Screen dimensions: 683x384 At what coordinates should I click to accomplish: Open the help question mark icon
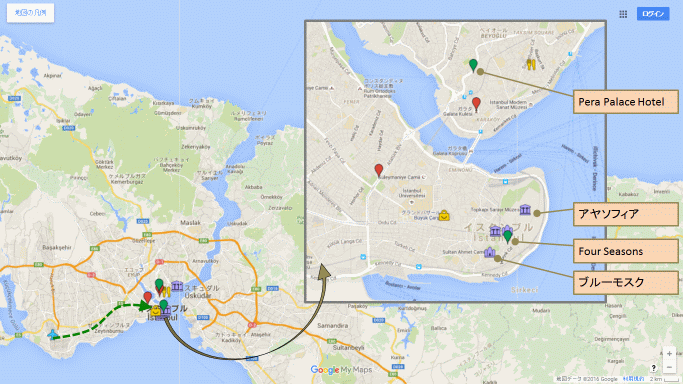coord(653,368)
